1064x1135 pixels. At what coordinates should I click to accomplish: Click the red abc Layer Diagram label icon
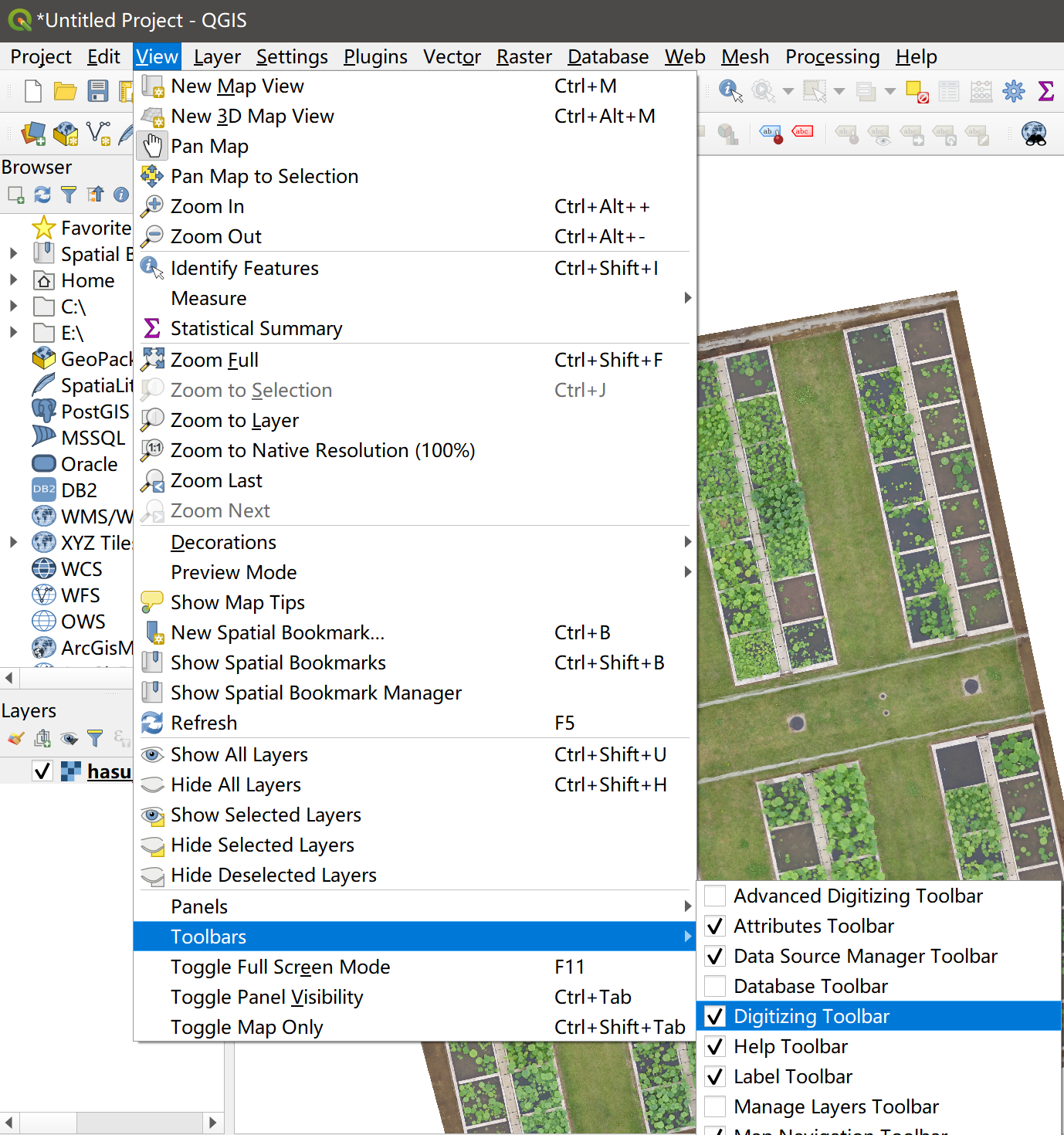pyautogui.click(x=802, y=133)
